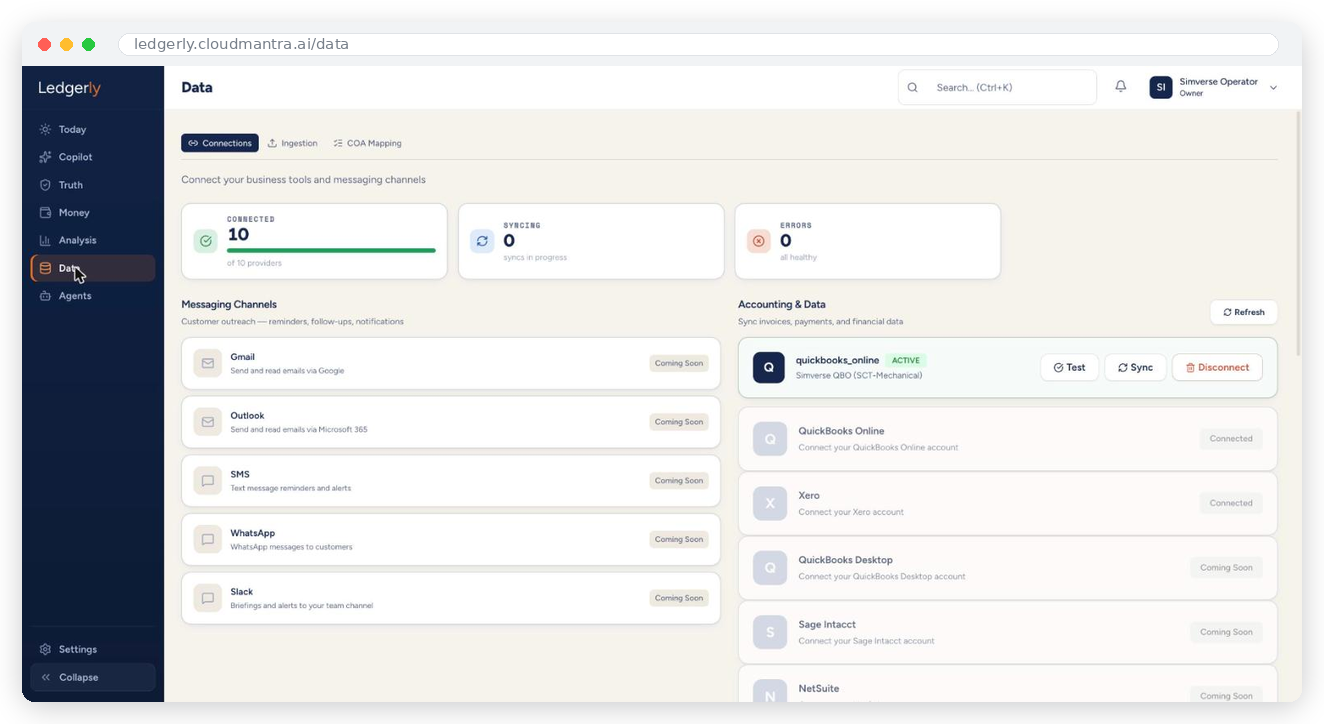Click the 'Accounting & Data' heading
Viewport: 1324px width, 724px height.
[782, 304]
